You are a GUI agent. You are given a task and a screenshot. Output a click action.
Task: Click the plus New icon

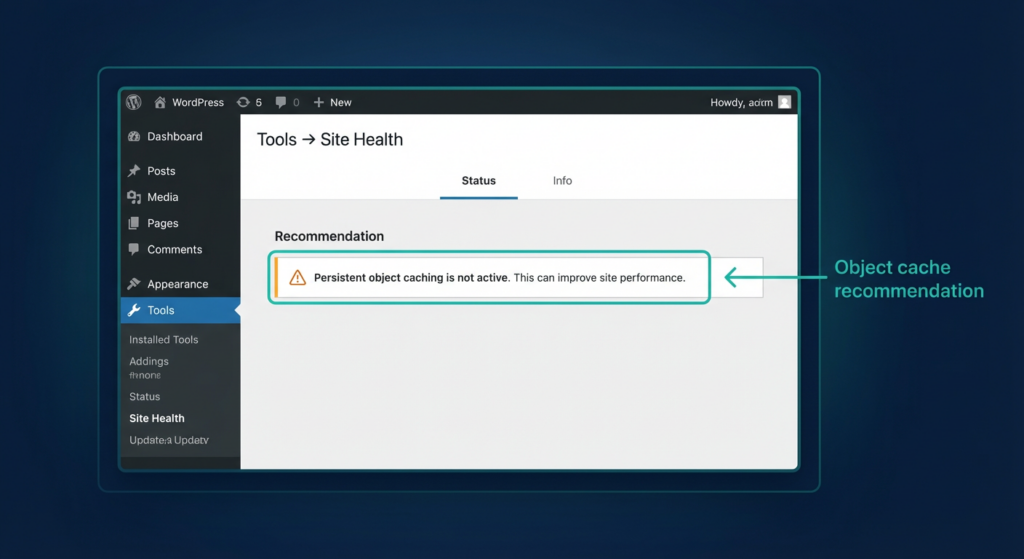pos(319,102)
